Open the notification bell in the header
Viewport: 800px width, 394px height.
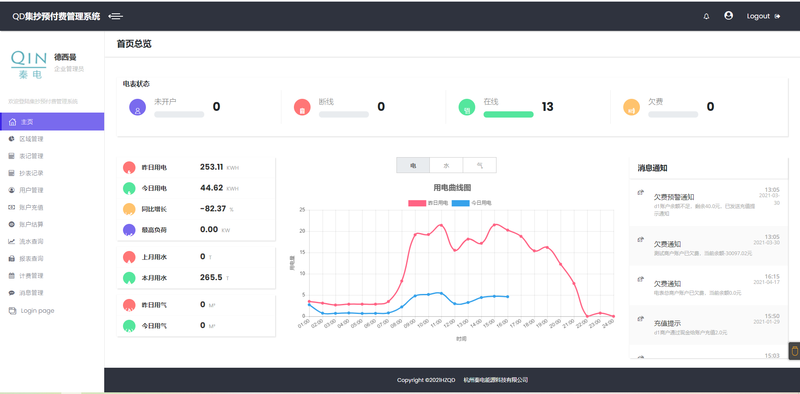706,16
